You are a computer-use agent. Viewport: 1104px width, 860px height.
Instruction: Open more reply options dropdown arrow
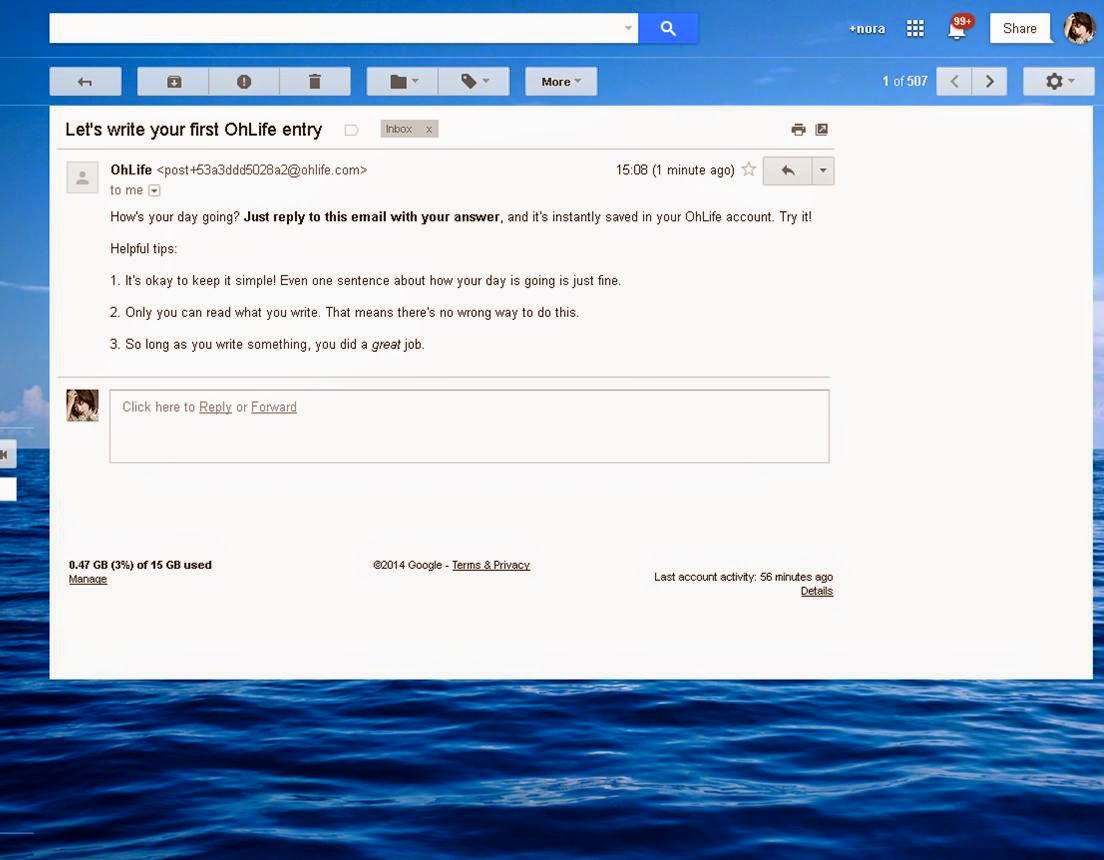point(823,170)
